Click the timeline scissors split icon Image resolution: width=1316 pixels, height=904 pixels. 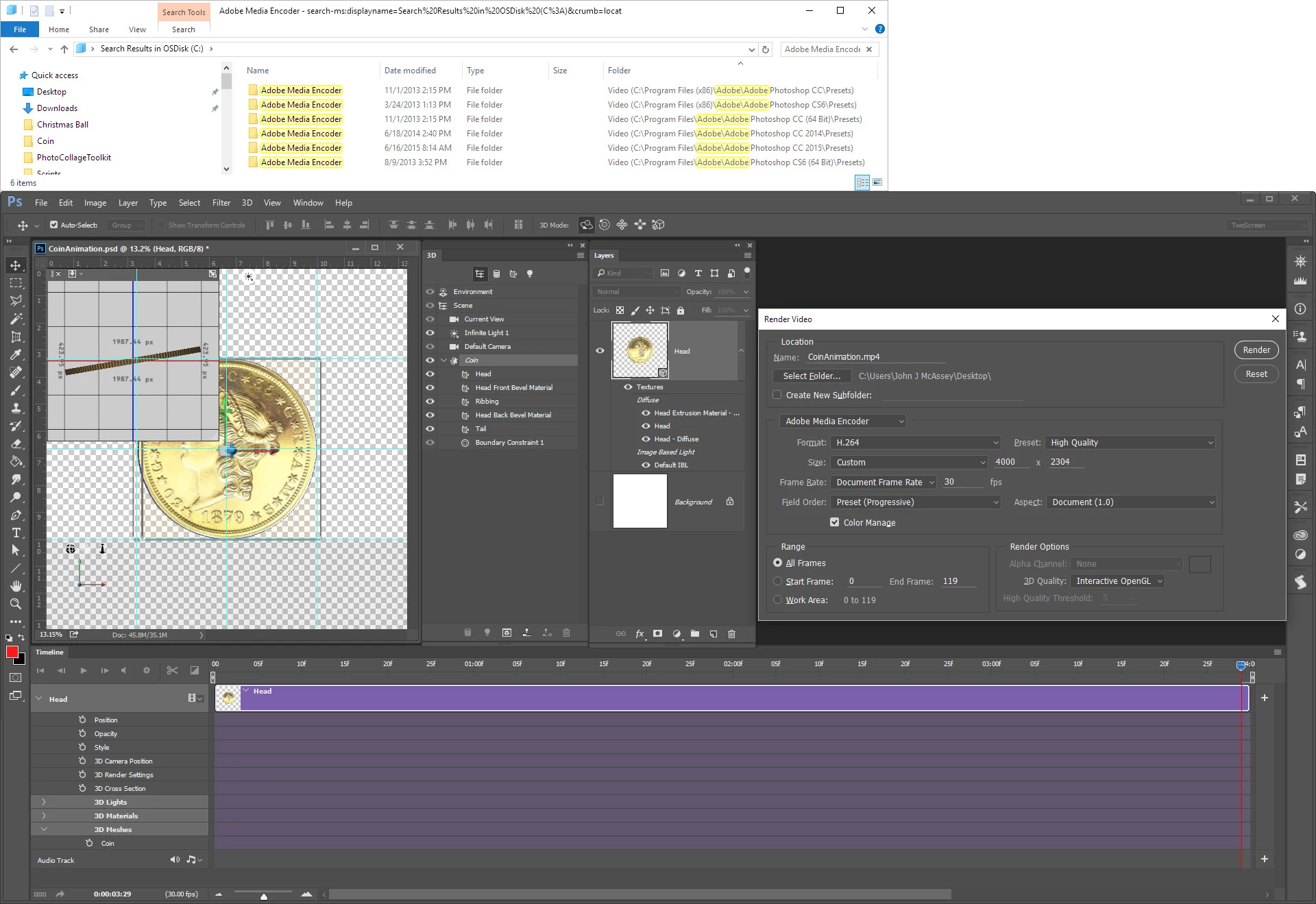click(x=172, y=670)
